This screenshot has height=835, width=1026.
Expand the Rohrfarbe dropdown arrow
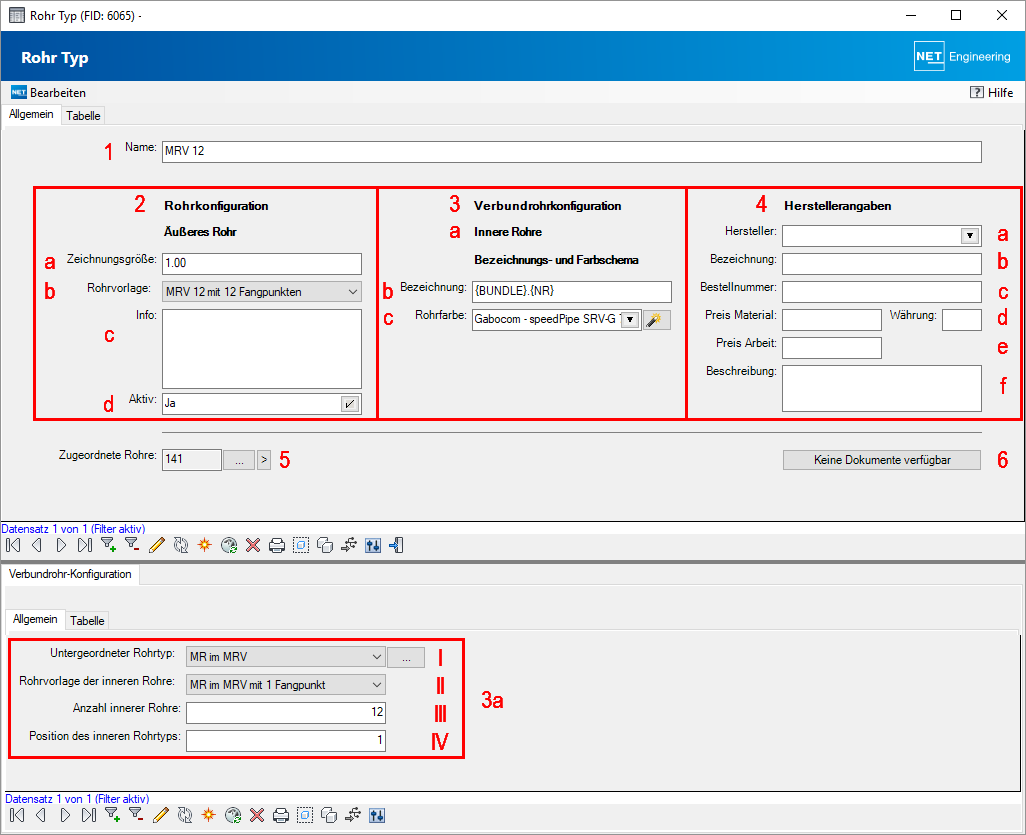[x=630, y=319]
